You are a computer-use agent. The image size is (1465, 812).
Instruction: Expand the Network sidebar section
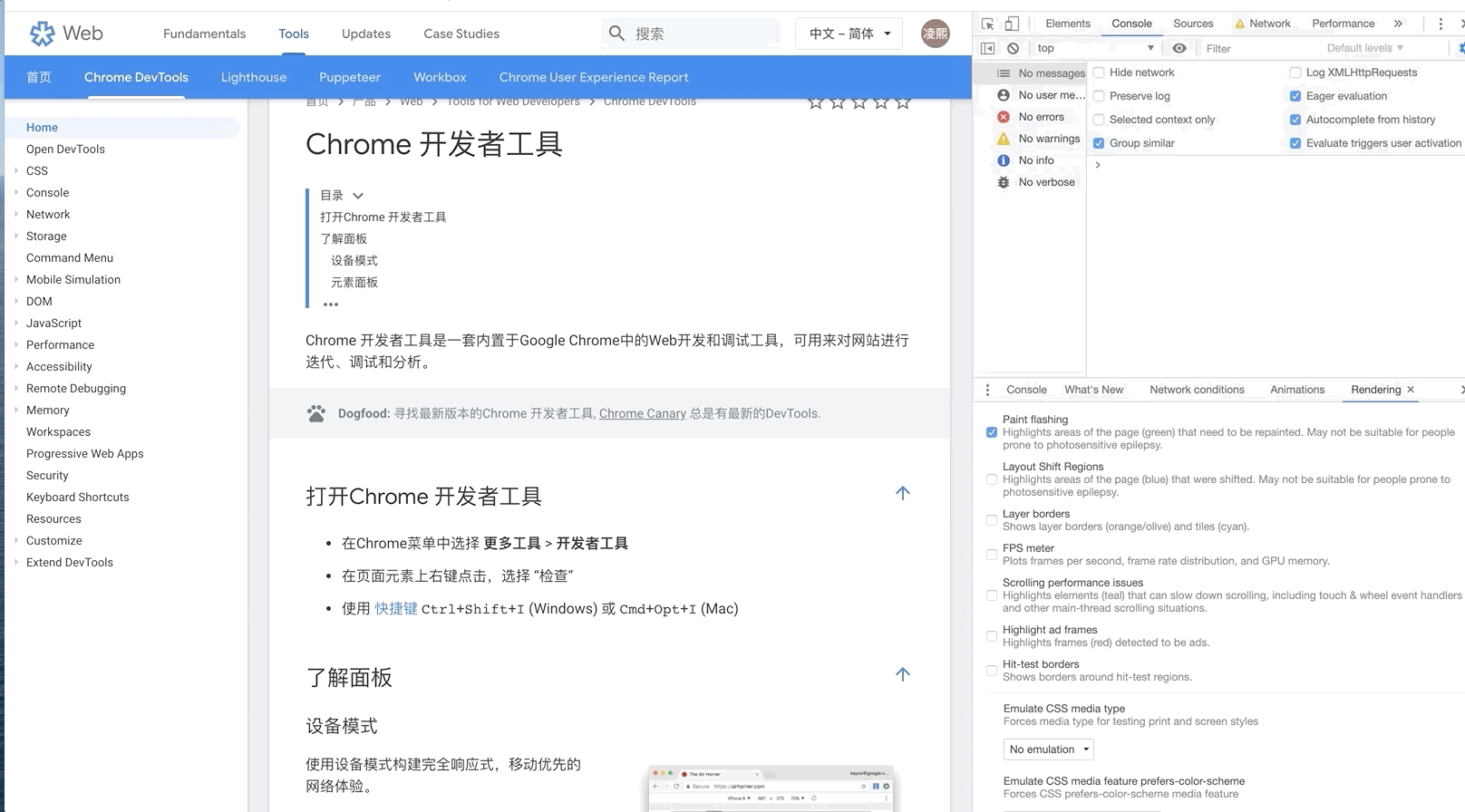(x=16, y=214)
